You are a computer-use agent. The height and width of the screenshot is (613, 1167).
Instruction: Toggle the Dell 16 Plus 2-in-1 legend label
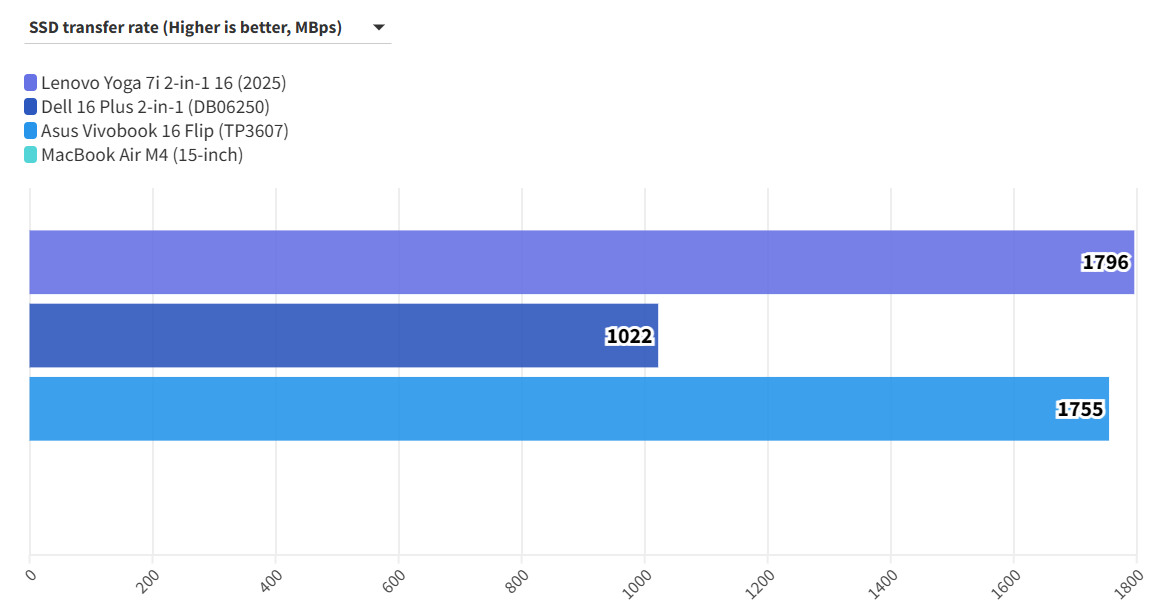click(155, 107)
